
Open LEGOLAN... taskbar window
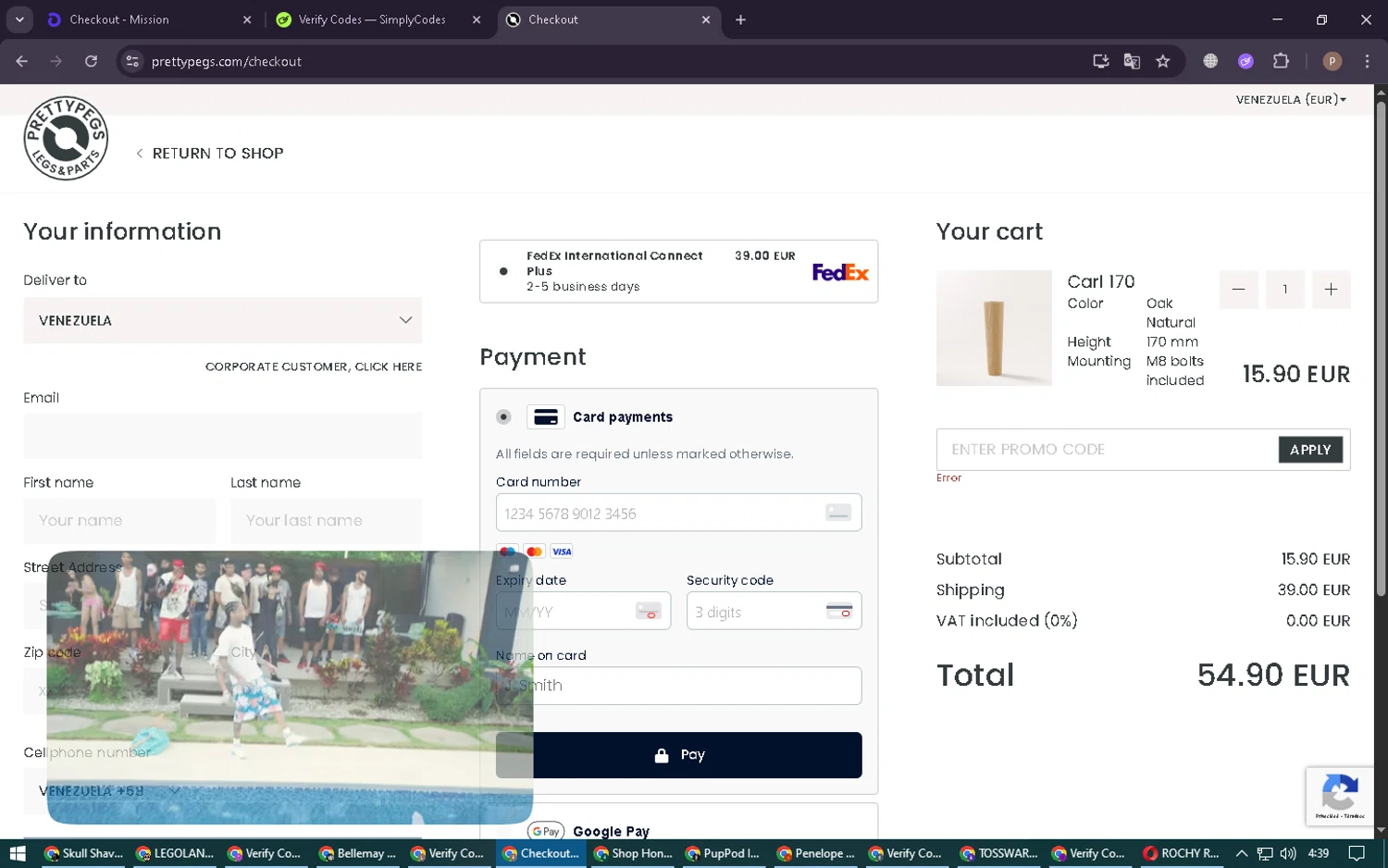coord(175,853)
